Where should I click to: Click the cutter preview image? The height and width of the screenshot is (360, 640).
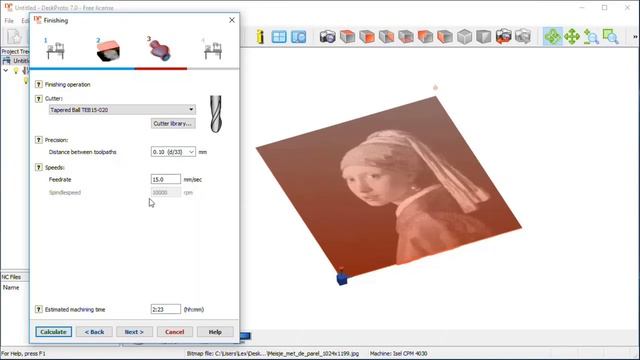216,114
